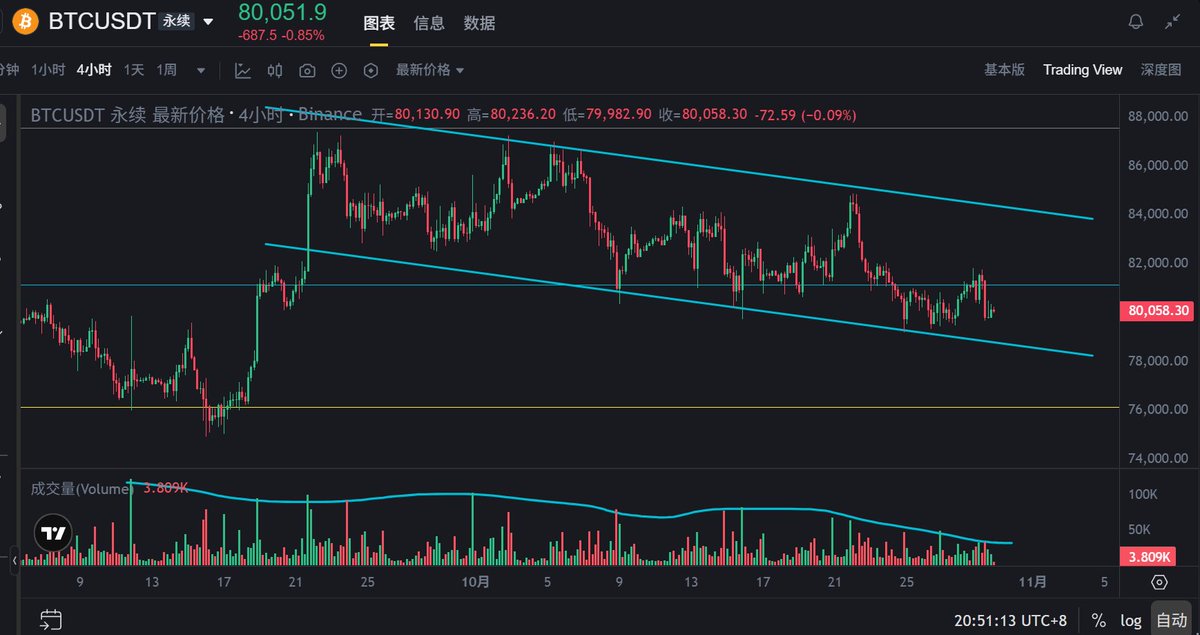This screenshot has width=1200, height=635.
Task: Open price alerts via the bell icon
Action: 1135,22
